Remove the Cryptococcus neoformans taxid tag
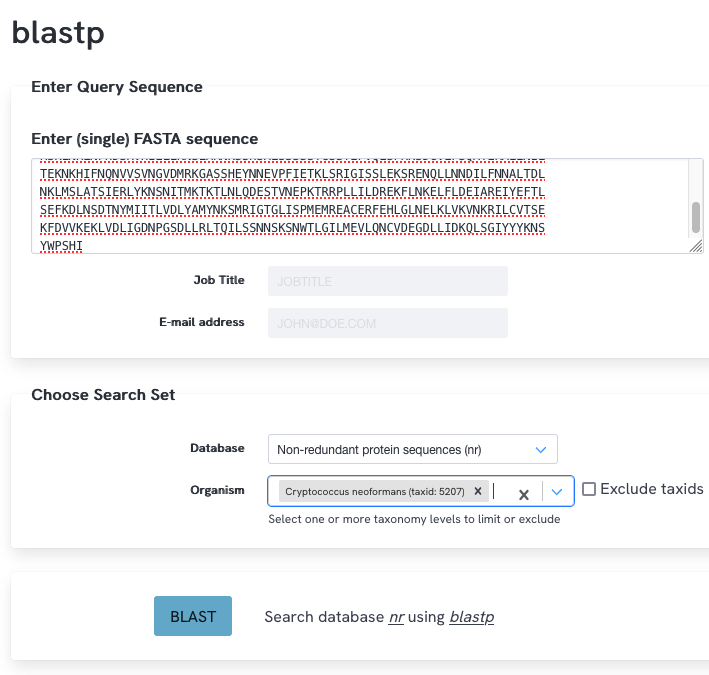The width and height of the screenshot is (709, 675). click(x=477, y=491)
